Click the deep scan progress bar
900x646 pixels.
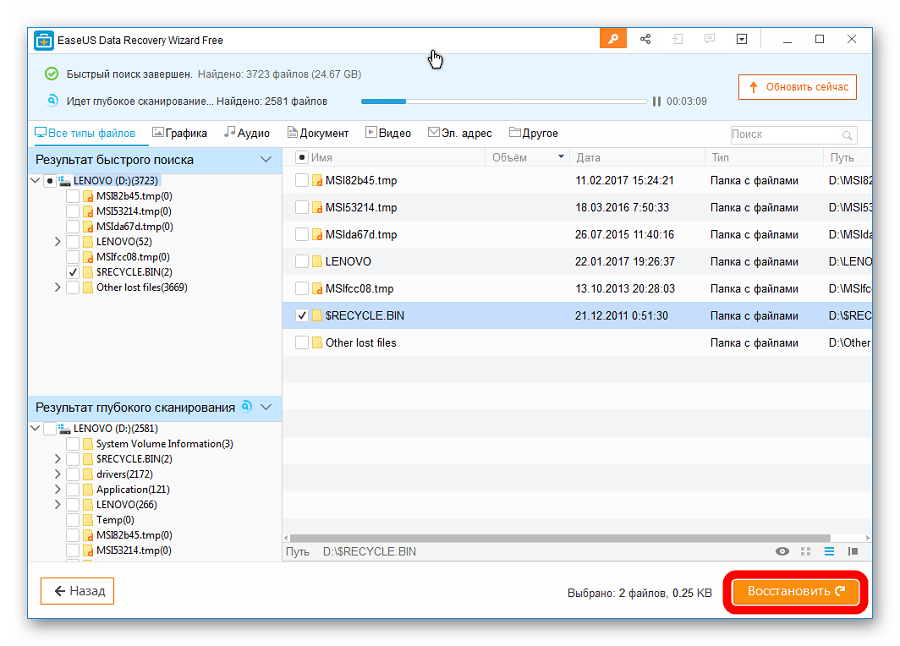tap(504, 102)
